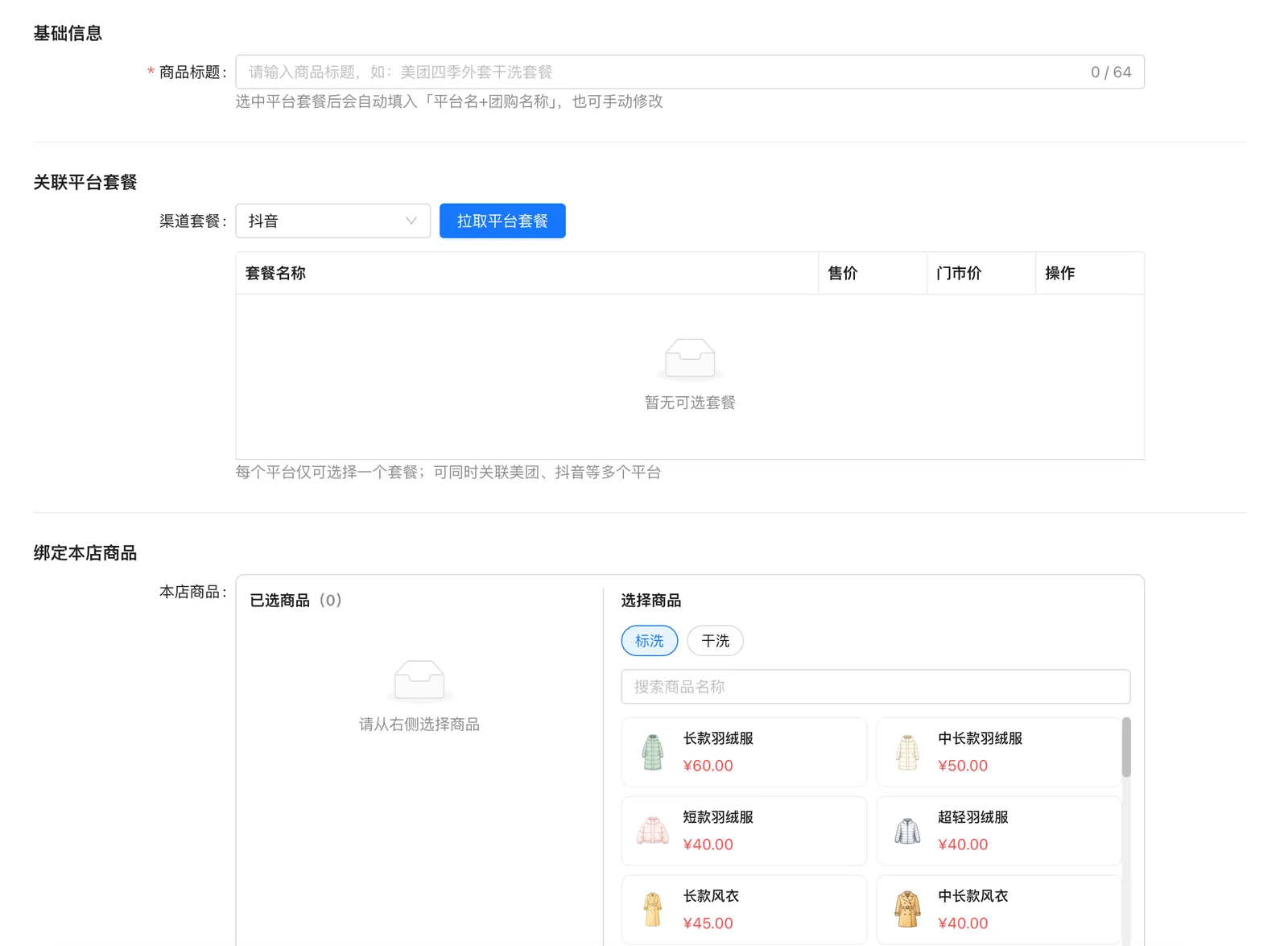
Task: Select the 中长款羽绒服 product thumbnail
Action: (x=907, y=752)
